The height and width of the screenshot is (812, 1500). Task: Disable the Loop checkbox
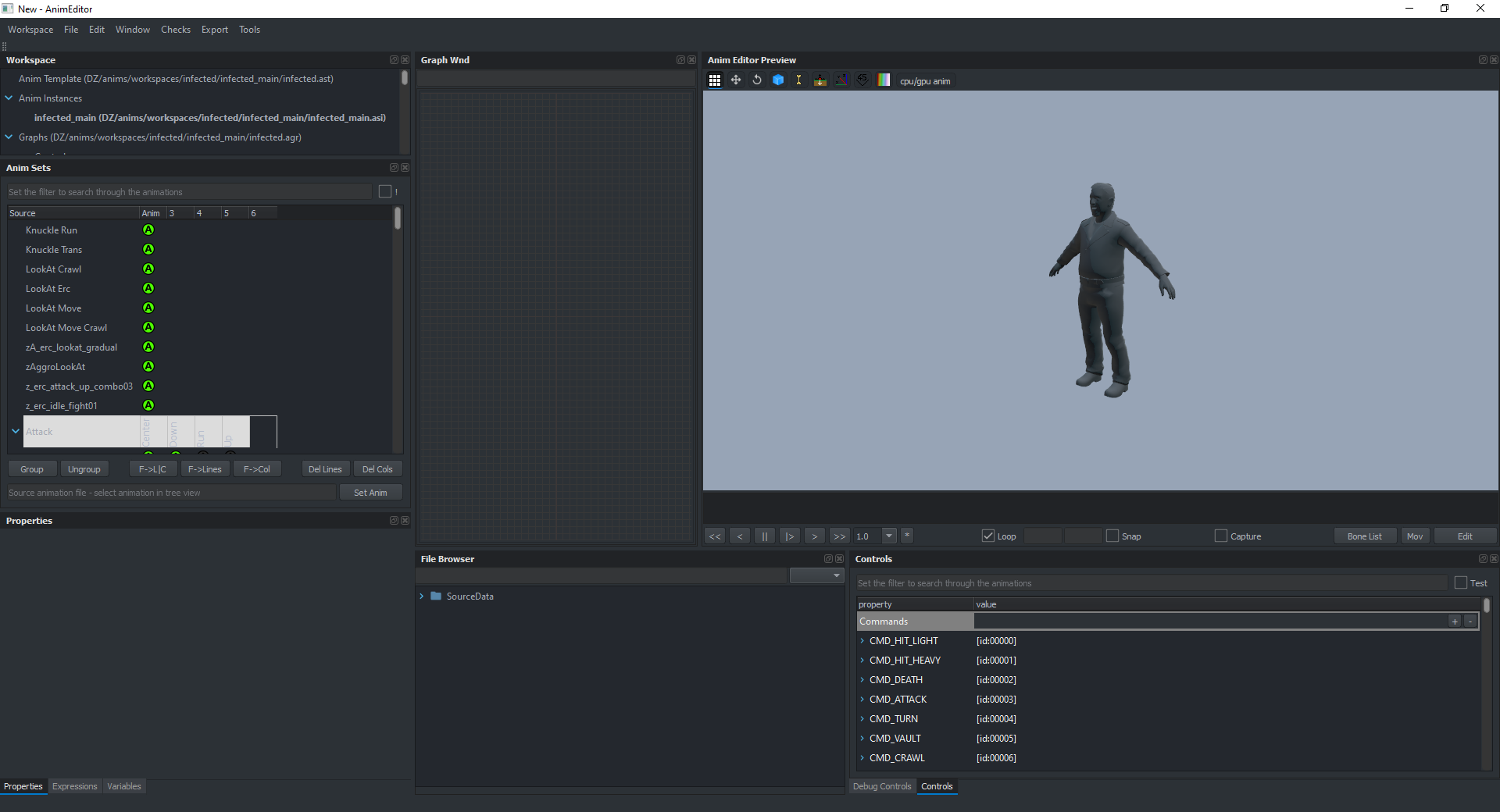(988, 536)
